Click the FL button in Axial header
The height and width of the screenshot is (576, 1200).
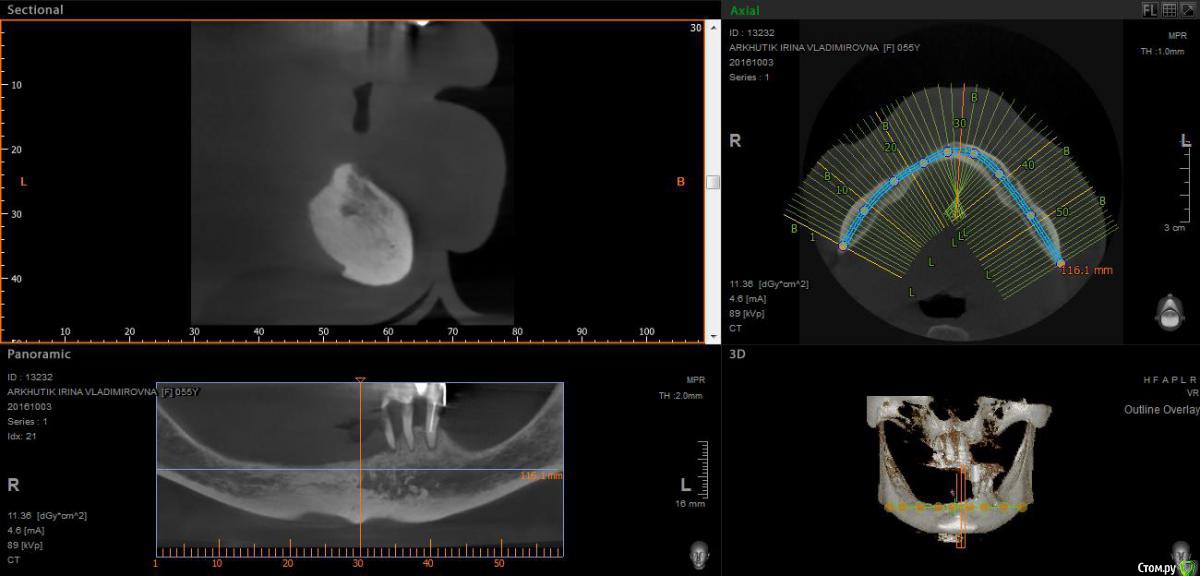[x=1151, y=10]
